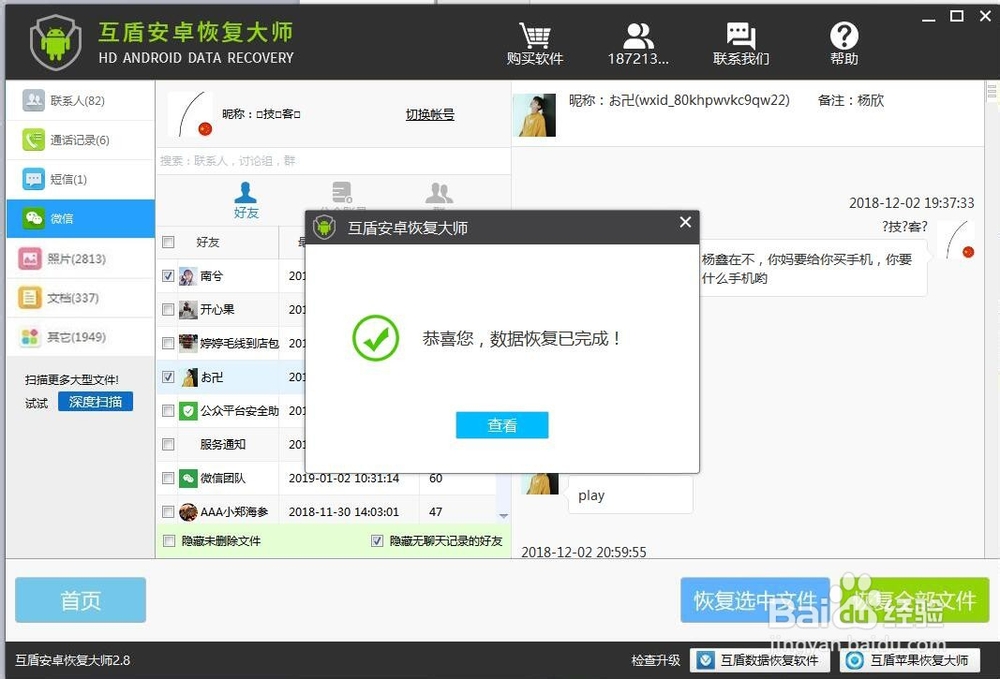
Task: Click the 购买软件 shopping cart icon
Action: [x=536, y=40]
